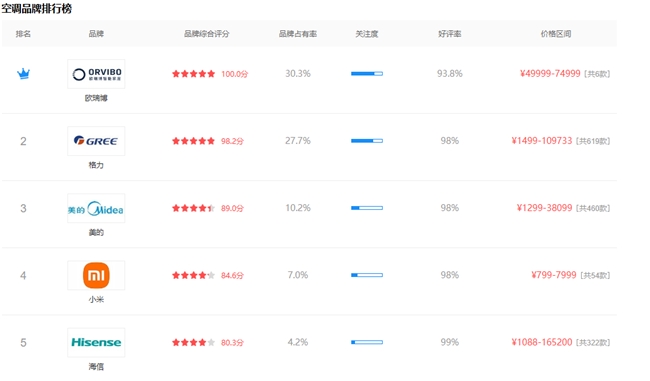Click the 欧瑞博 brand name link
Viewport: 650px width, 381px height.
coord(96,98)
